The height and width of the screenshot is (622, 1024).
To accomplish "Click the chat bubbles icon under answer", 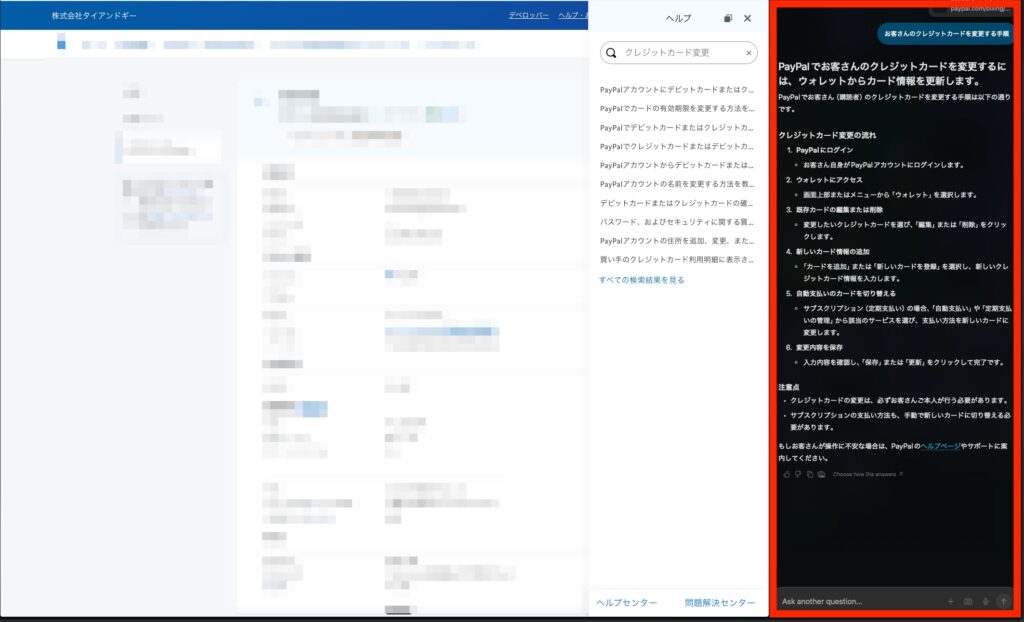I will [x=822, y=474].
